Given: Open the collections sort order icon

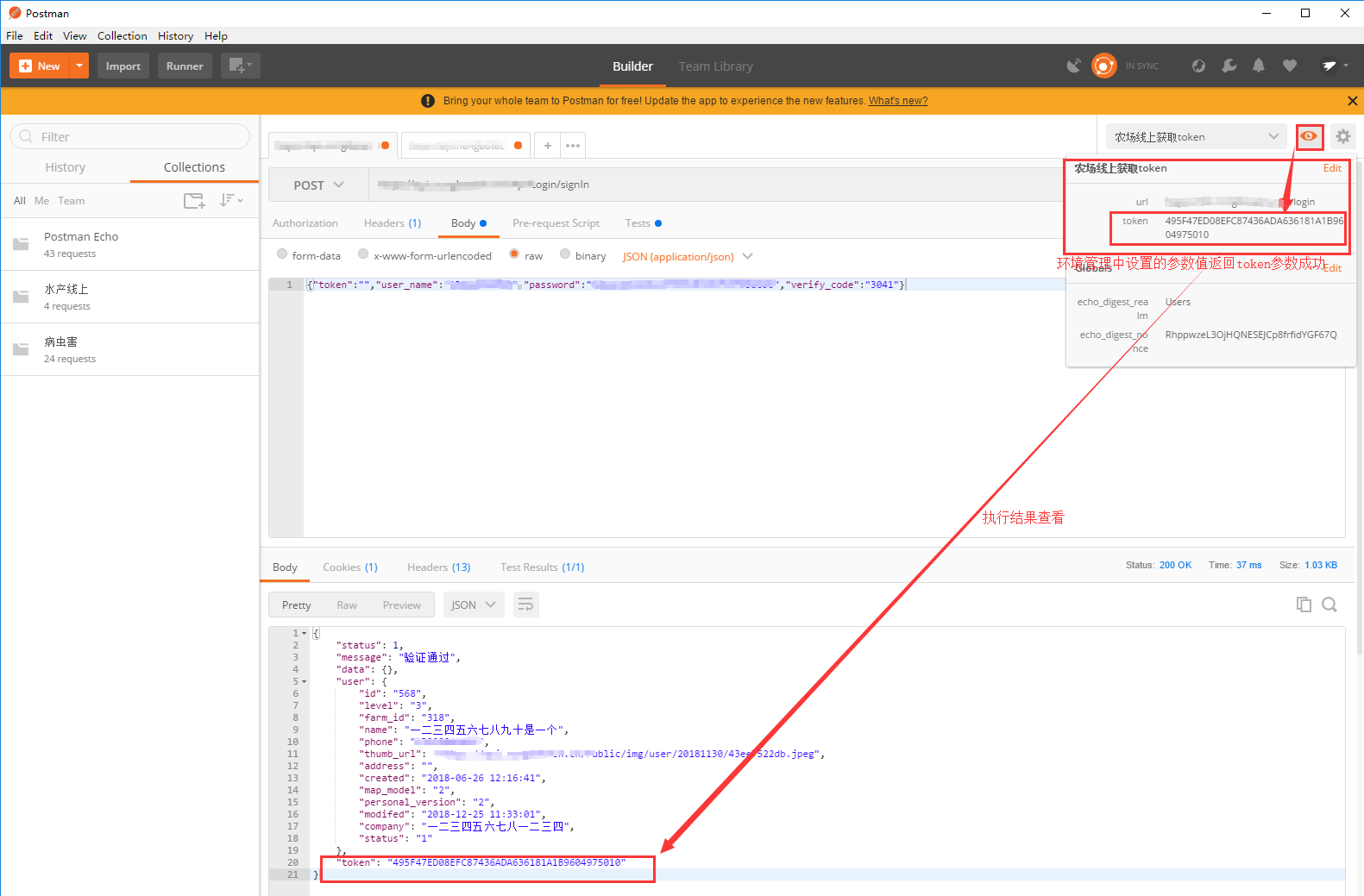Looking at the screenshot, I should click(x=230, y=200).
